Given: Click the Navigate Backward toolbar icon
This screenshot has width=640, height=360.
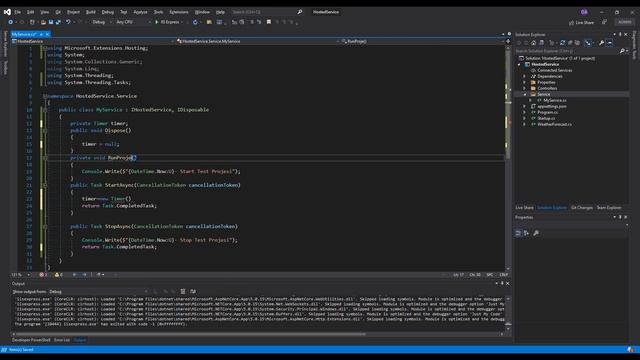Looking at the screenshot, I should [11, 22].
